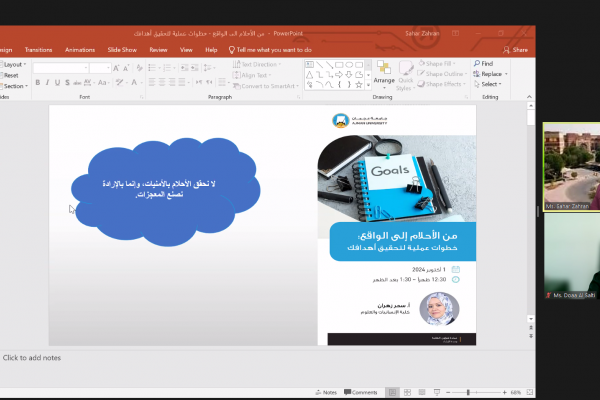600x400 pixels.
Task: Click Tell me what you want to do
Action: tap(272, 48)
